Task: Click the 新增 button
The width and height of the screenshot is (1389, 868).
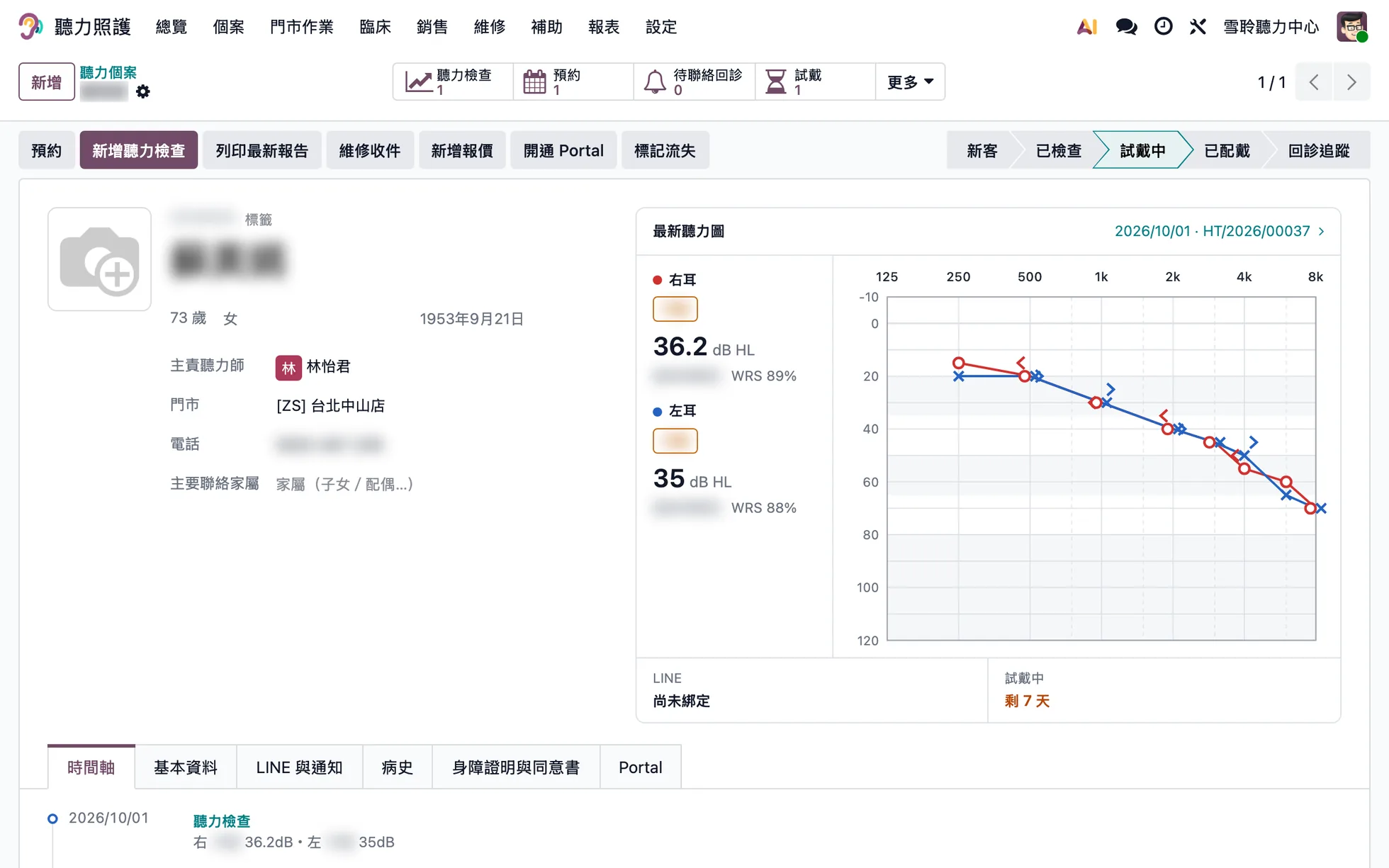Action: 47,82
